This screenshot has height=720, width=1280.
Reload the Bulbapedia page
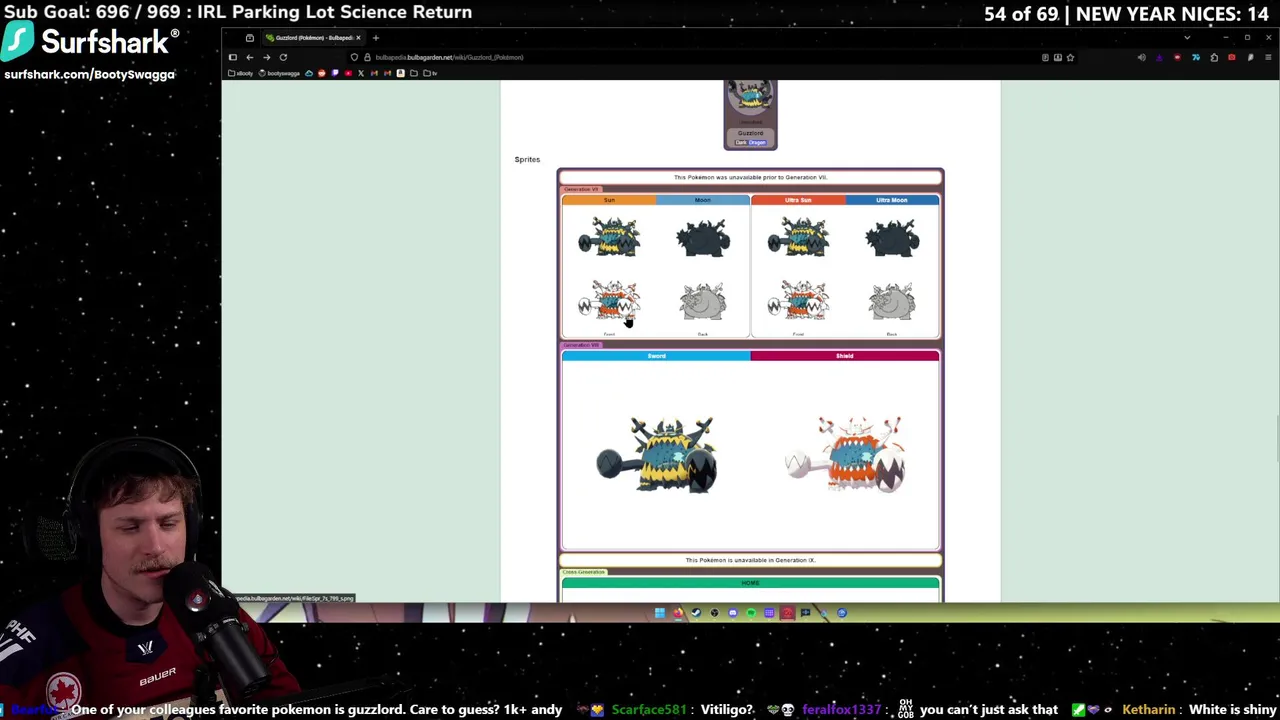point(283,57)
